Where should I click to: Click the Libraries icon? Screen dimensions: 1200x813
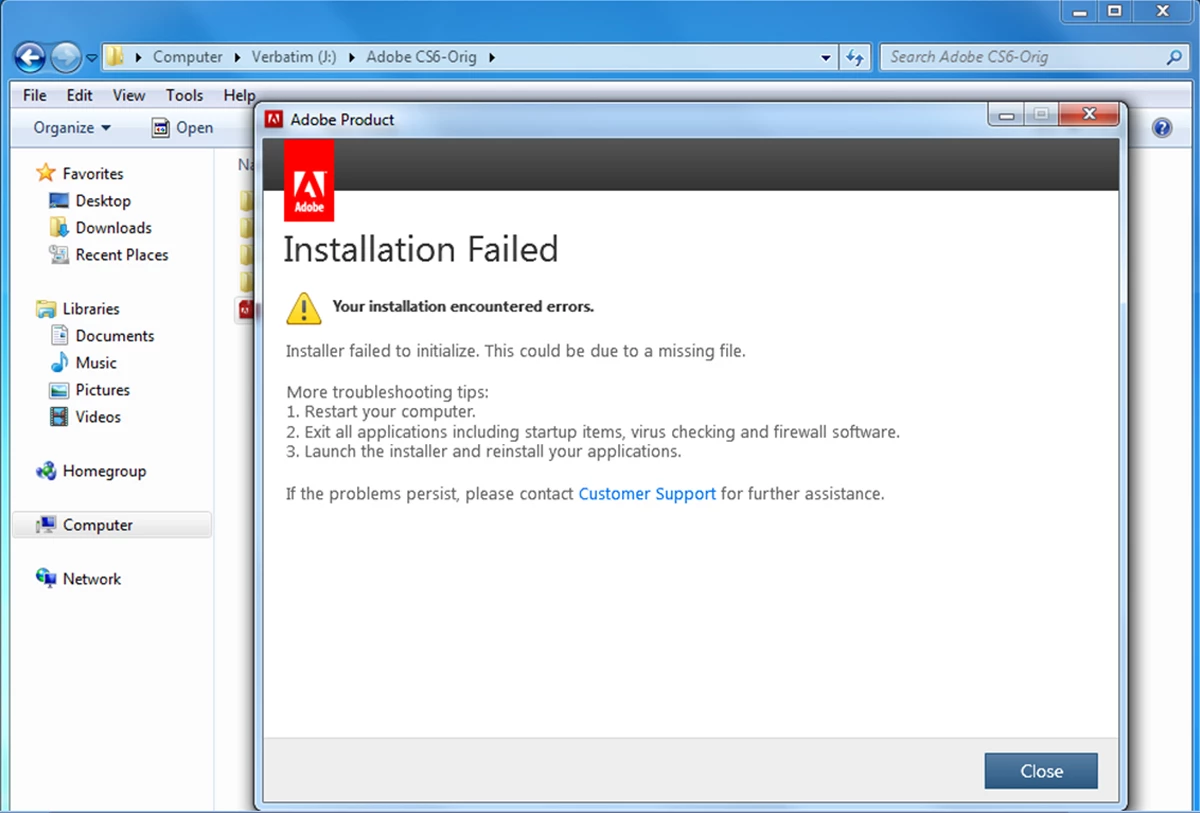point(46,309)
